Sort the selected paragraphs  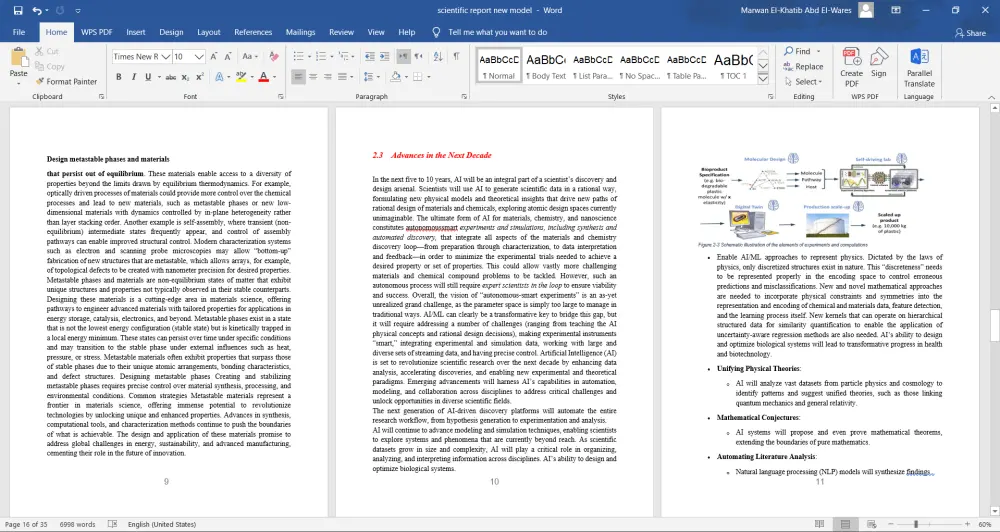pyautogui.click(x=438, y=57)
